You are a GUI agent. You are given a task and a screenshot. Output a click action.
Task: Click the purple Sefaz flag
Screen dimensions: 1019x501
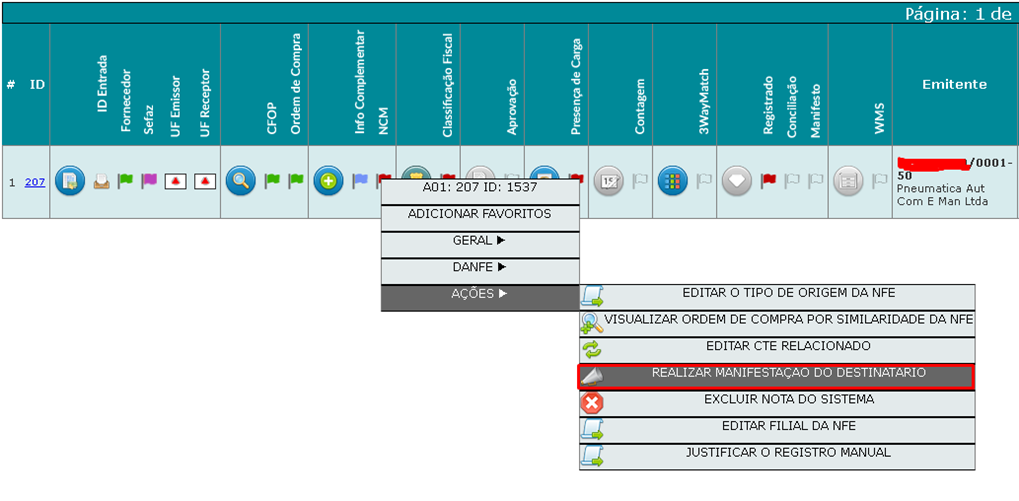point(149,181)
